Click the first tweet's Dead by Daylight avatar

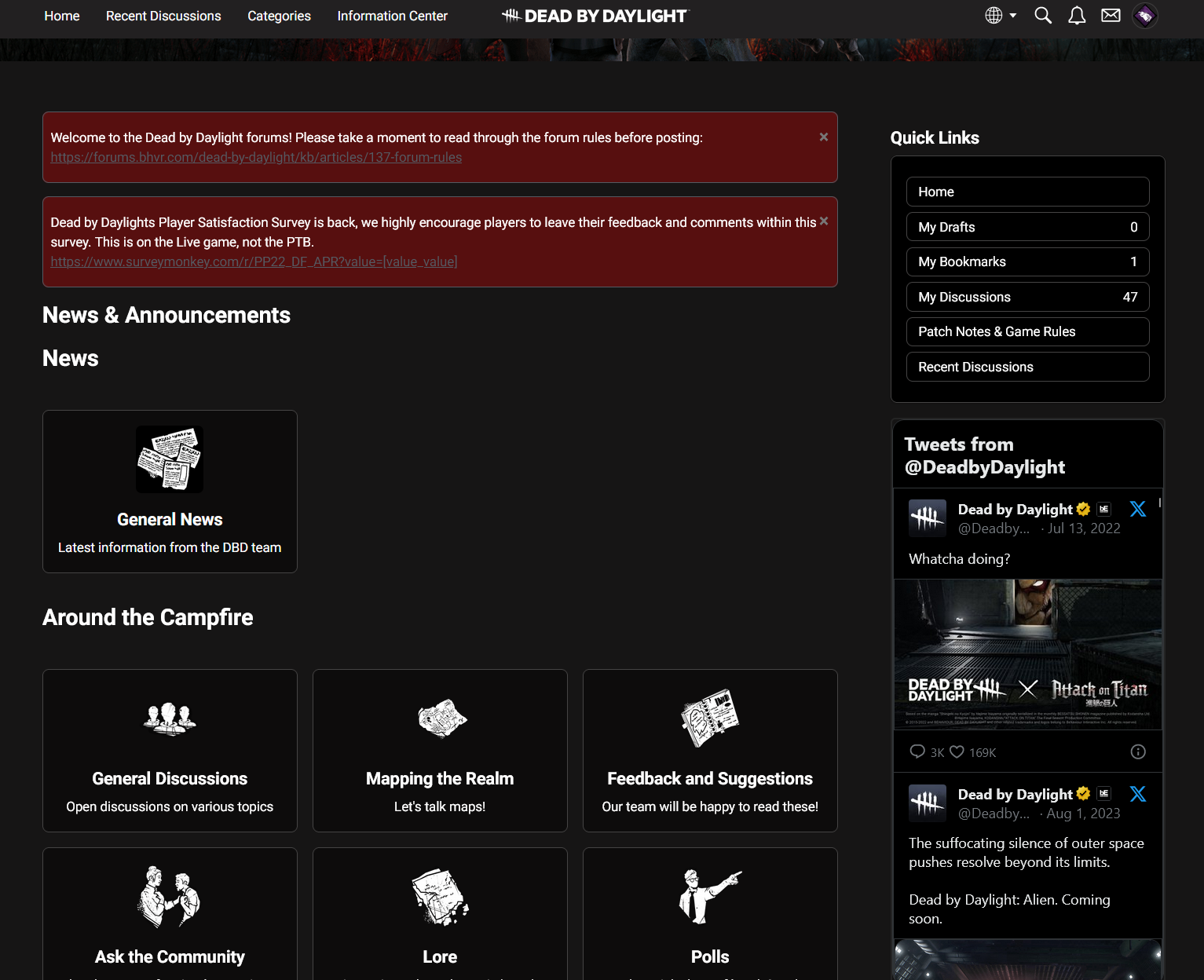coord(928,517)
